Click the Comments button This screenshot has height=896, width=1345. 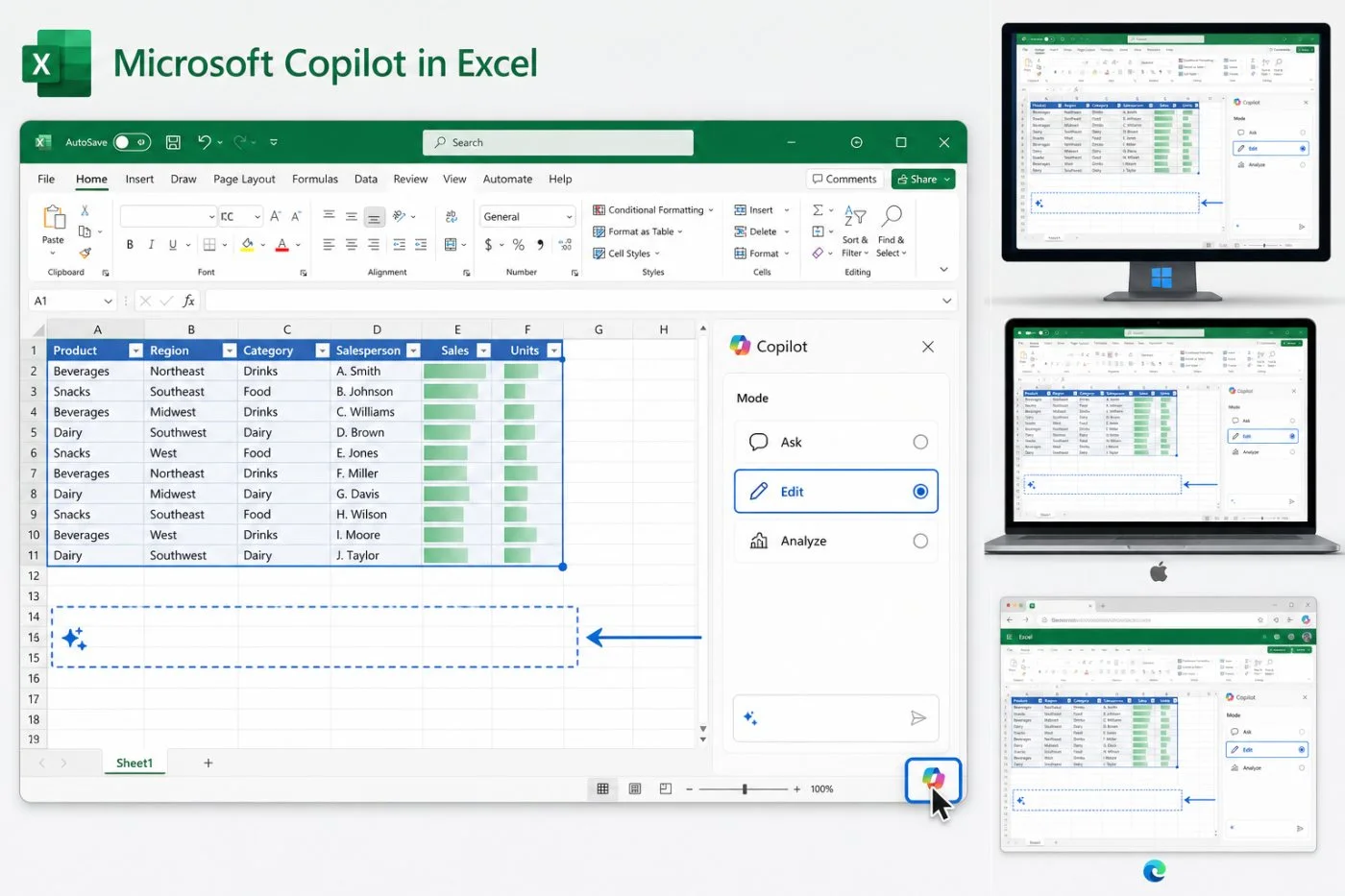pos(844,179)
